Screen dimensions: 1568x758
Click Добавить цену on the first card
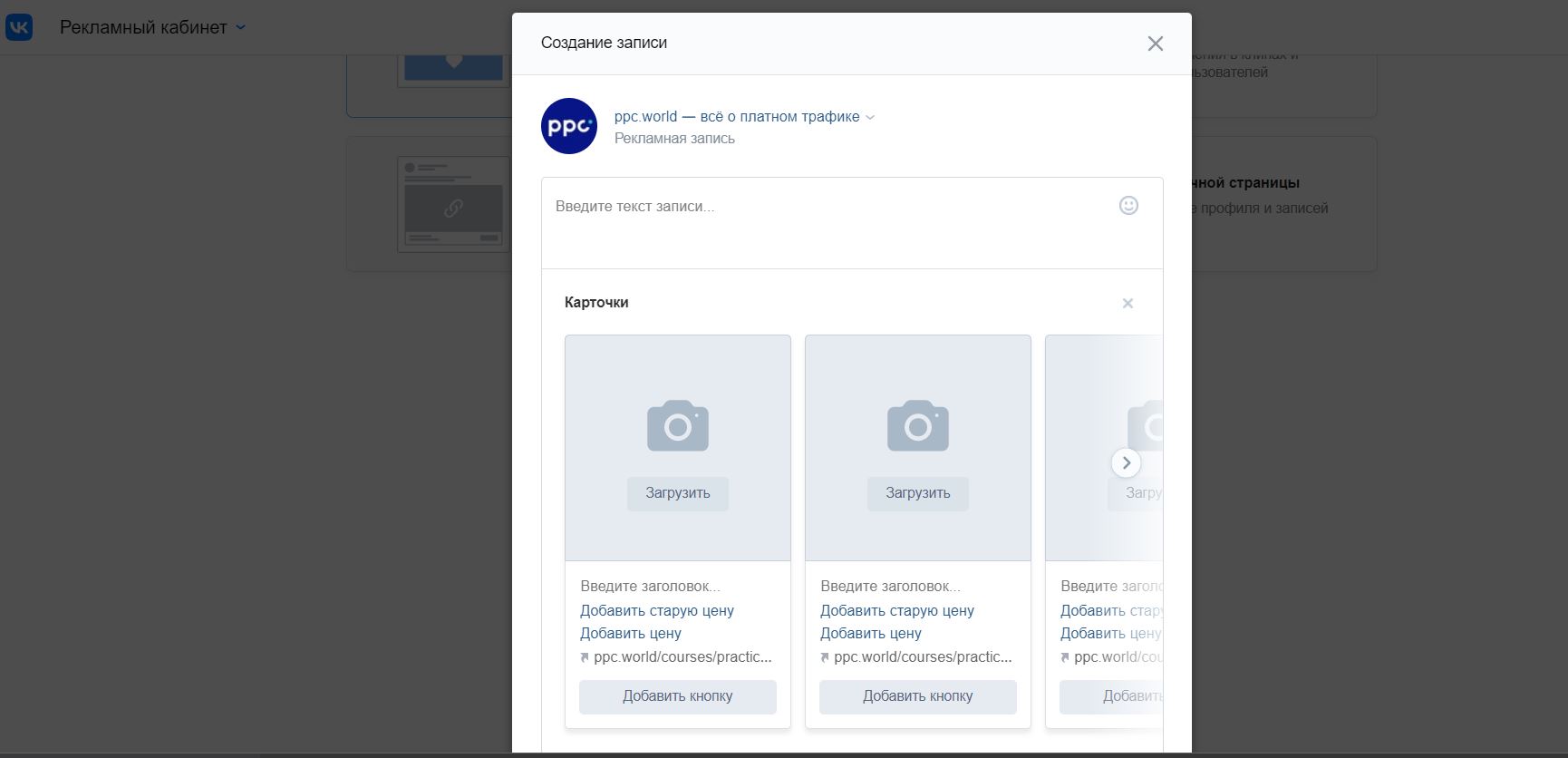(x=631, y=633)
